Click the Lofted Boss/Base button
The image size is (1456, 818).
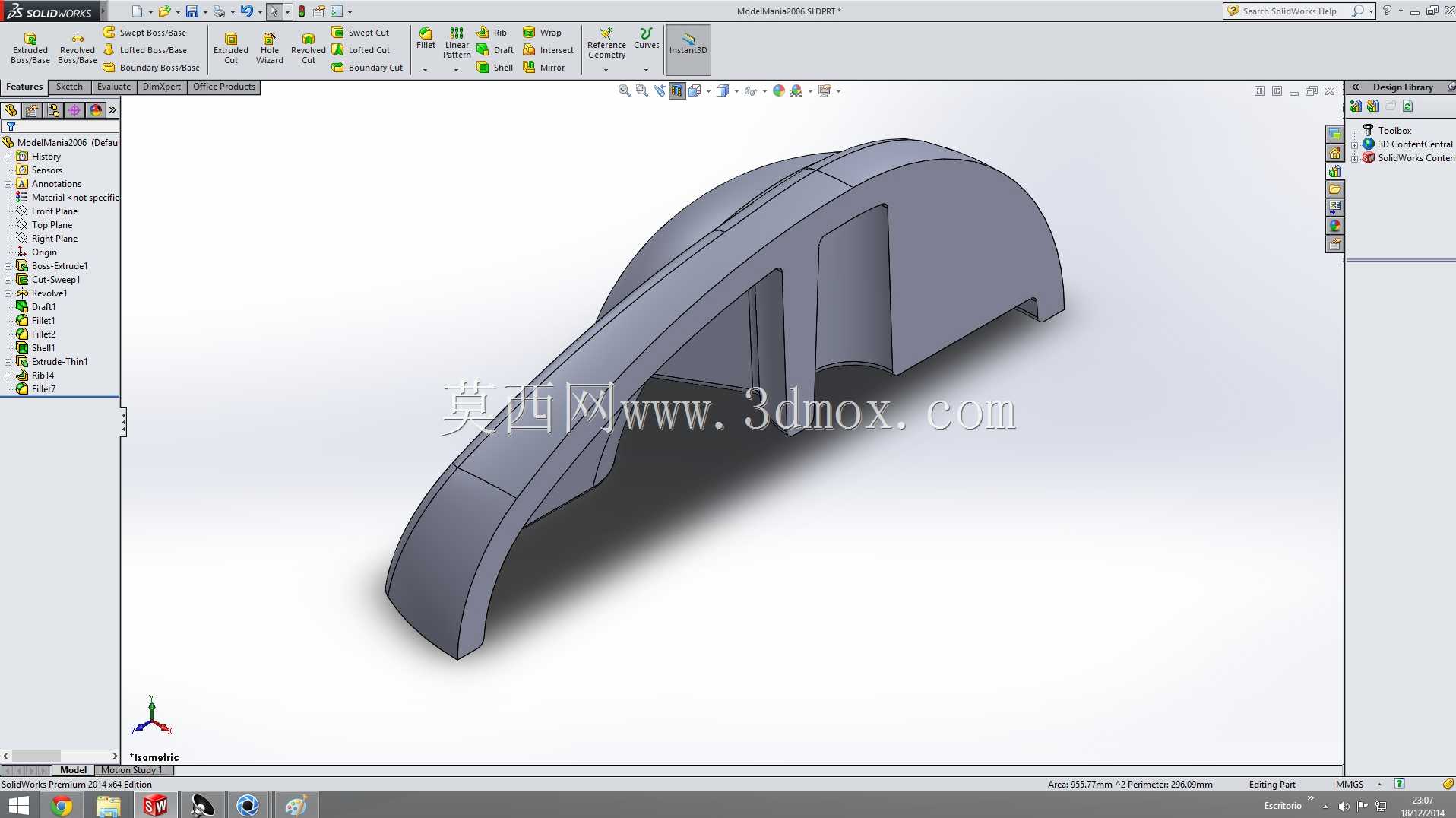145,50
